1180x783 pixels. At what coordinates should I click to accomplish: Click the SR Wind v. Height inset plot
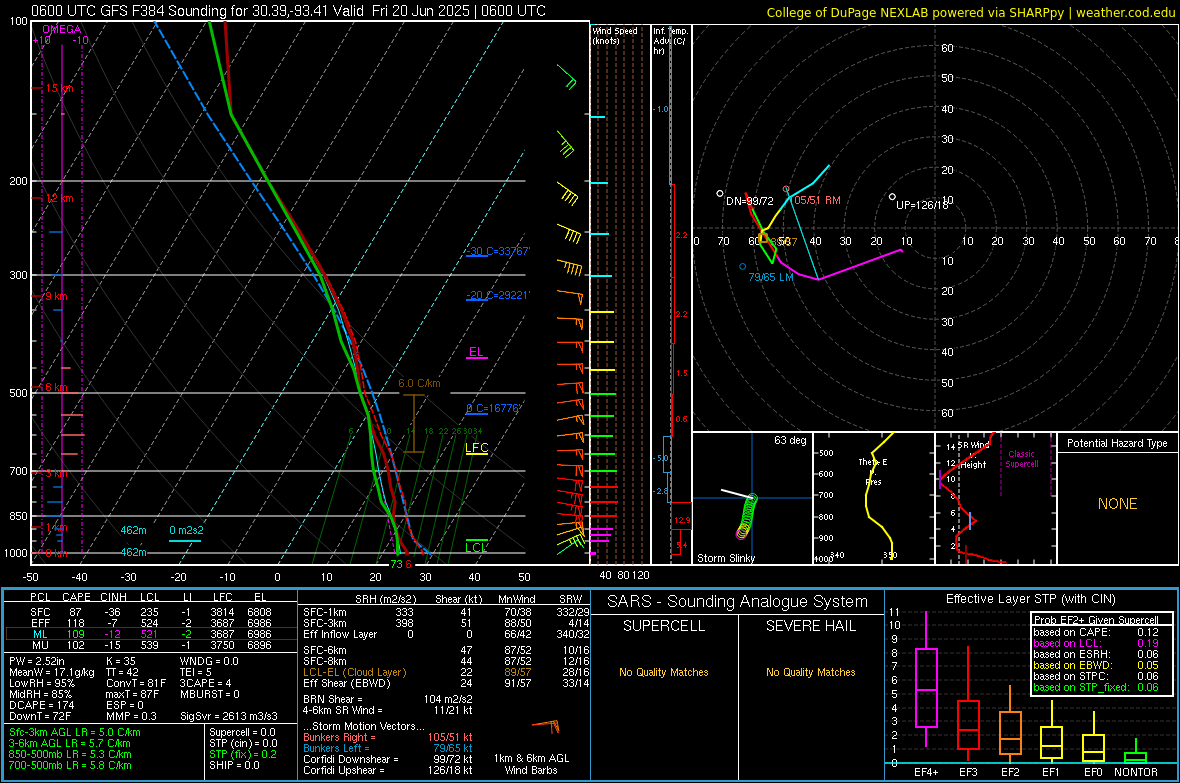995,498
